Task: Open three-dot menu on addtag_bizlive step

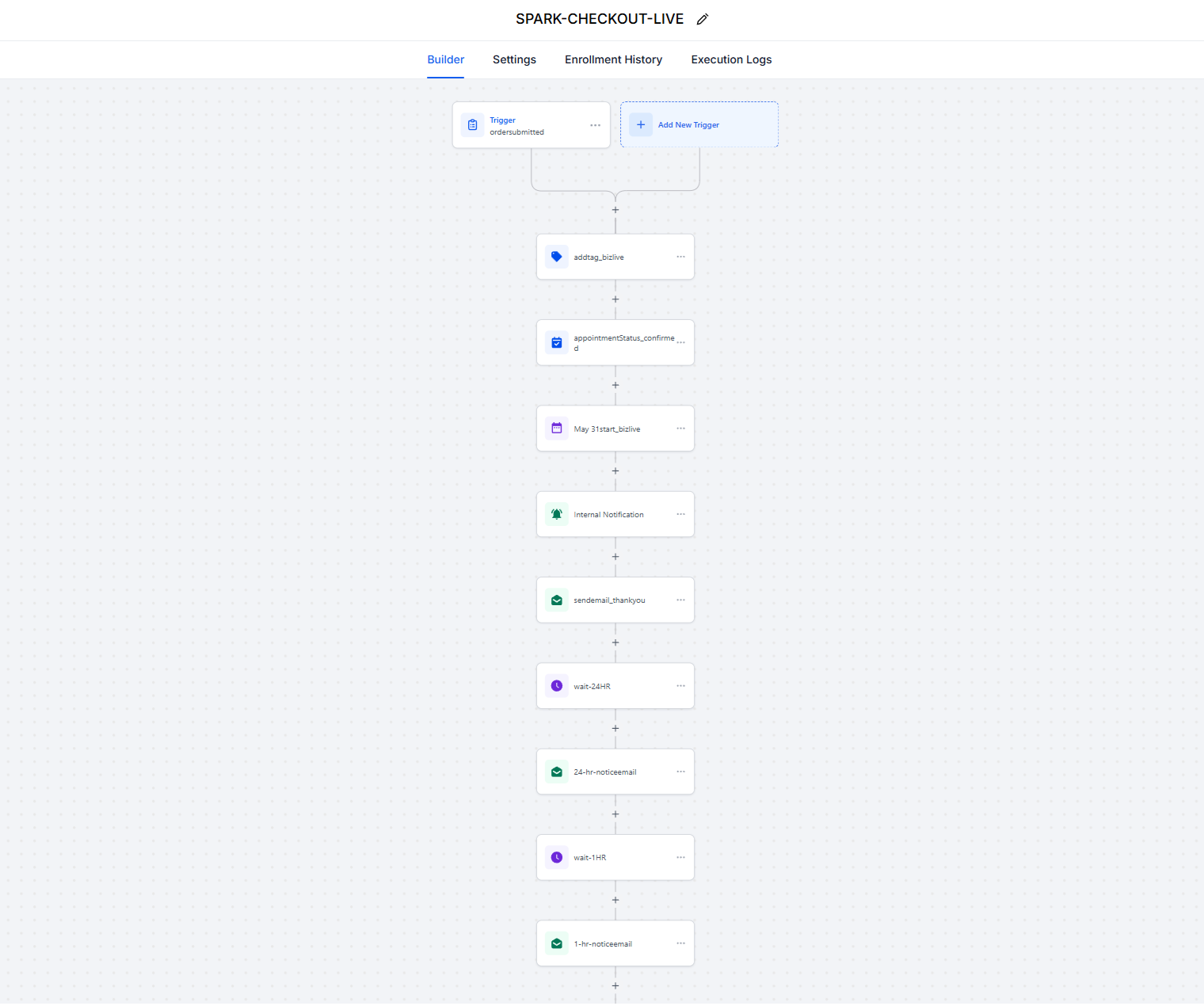Action: [x=680, y=257]
